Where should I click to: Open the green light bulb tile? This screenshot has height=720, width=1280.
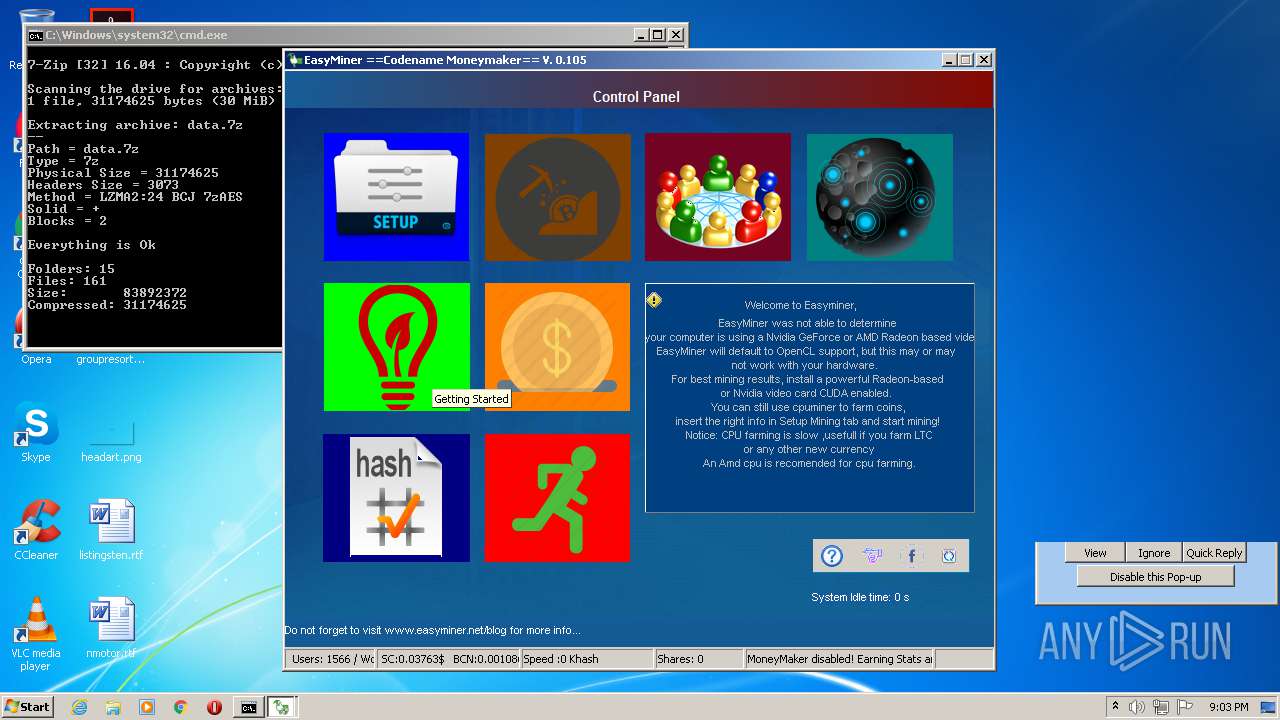click(396, 347)
